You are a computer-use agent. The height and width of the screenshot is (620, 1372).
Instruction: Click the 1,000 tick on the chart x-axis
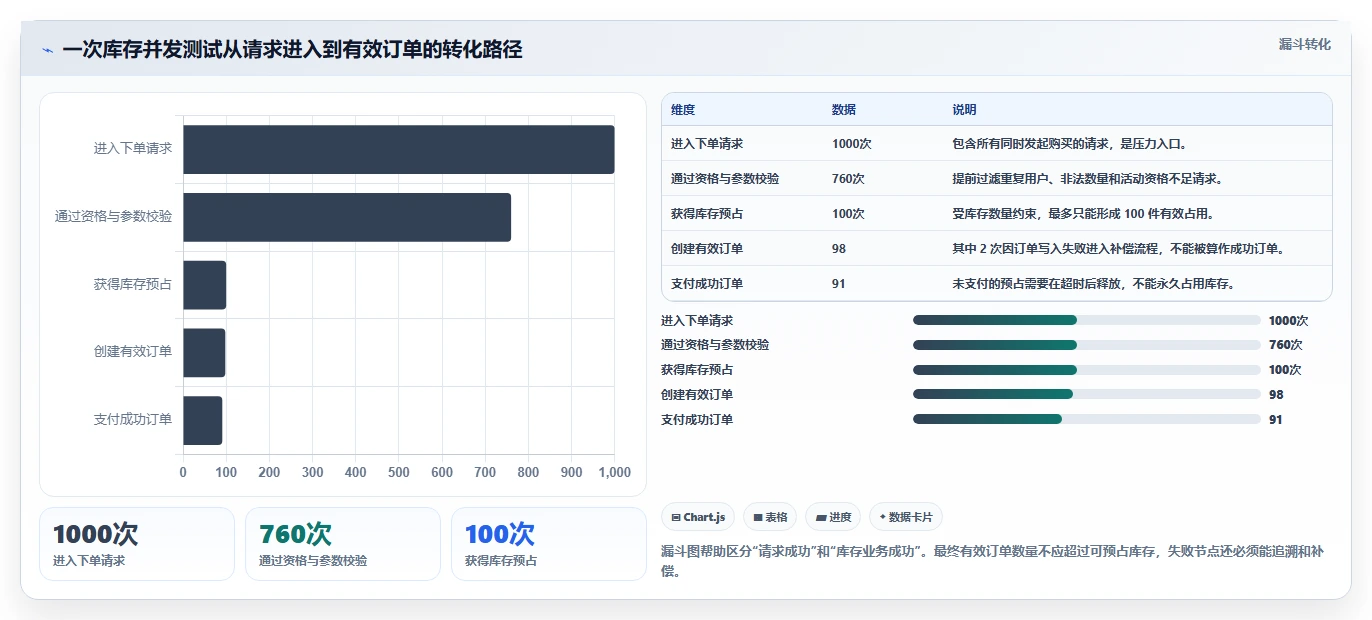(x=614, y=472)
